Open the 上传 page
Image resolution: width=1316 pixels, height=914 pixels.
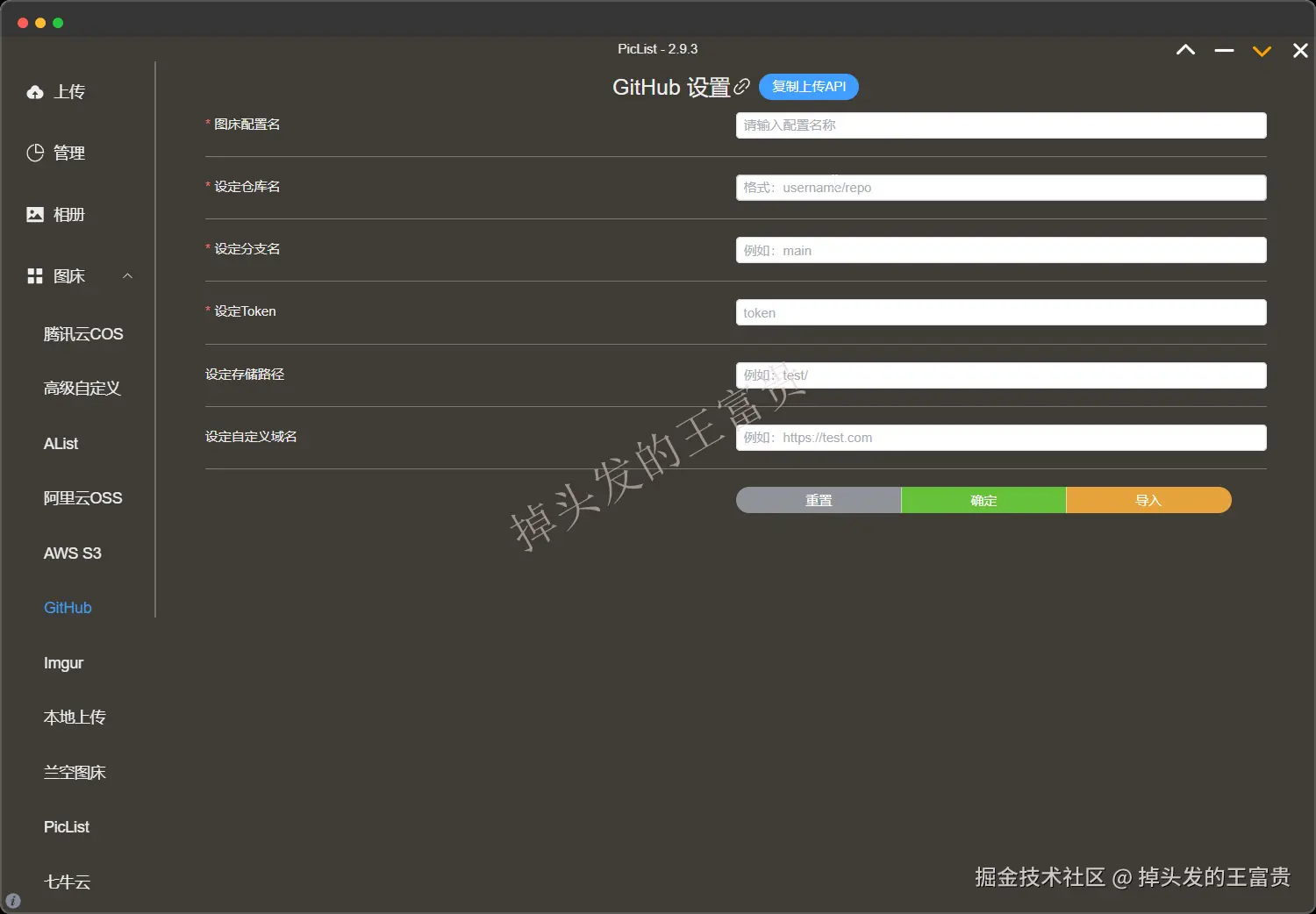point(69,92)
